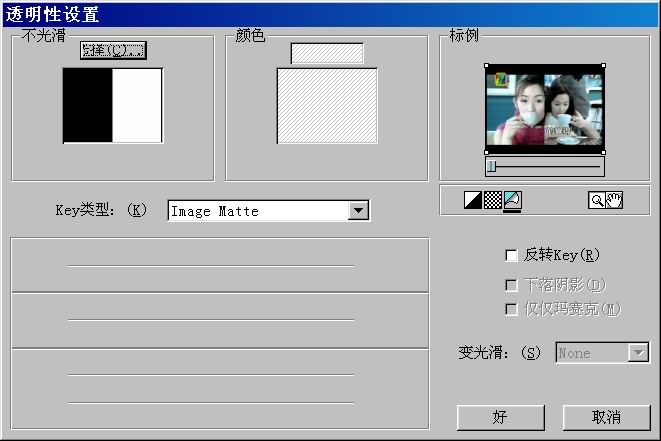Click the 透明性设置 title bar
This screenshot has height=441, width=661.
pyautogui.click(x=330, y=15)
